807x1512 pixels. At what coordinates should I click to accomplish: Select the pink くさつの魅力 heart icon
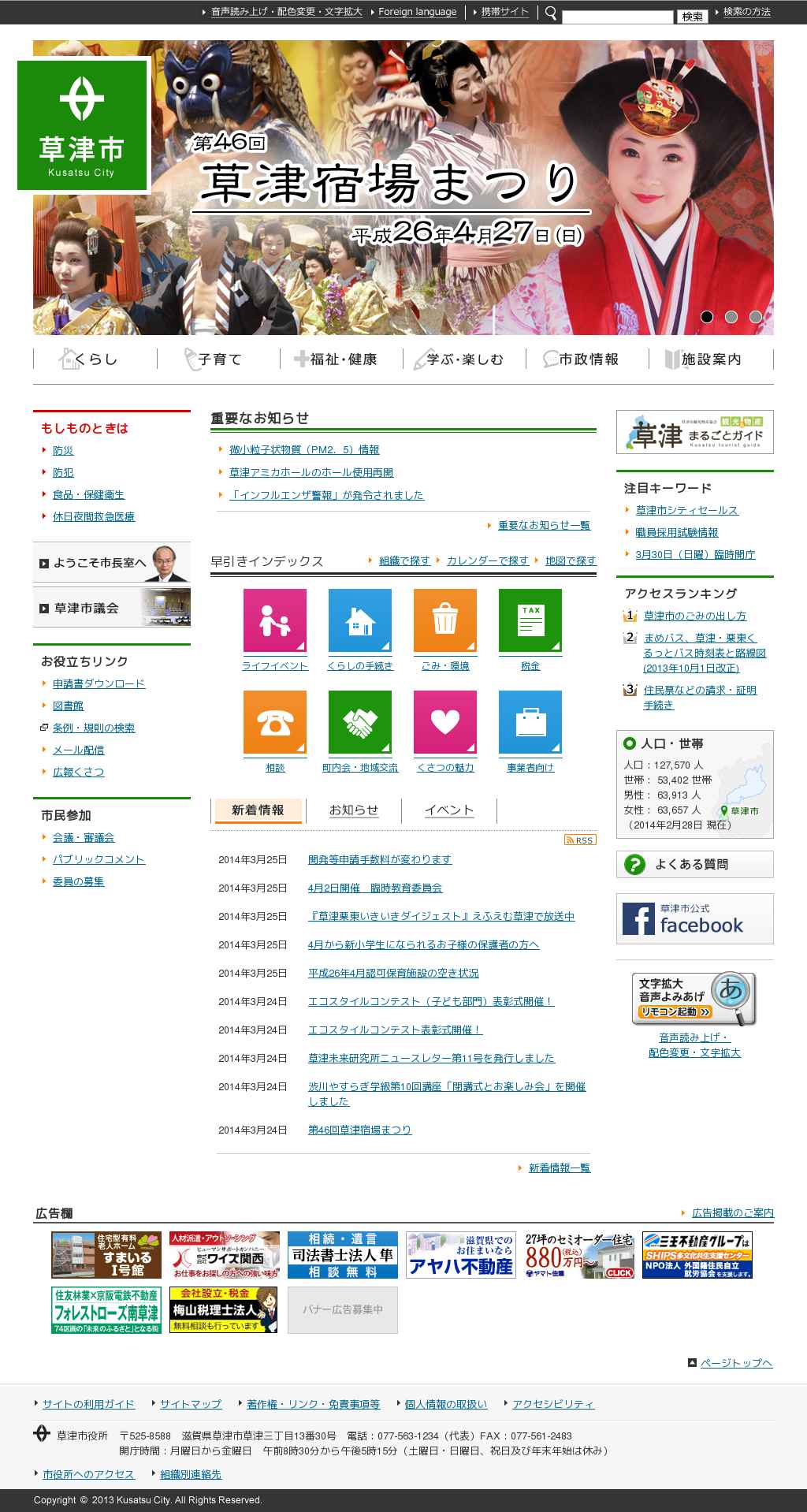point(445,722)
